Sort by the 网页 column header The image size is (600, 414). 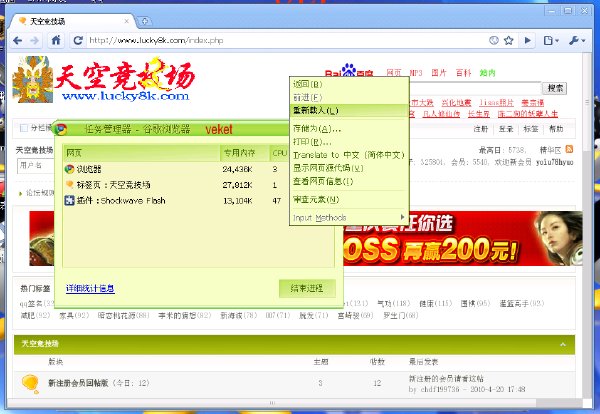tap(142, 153)
